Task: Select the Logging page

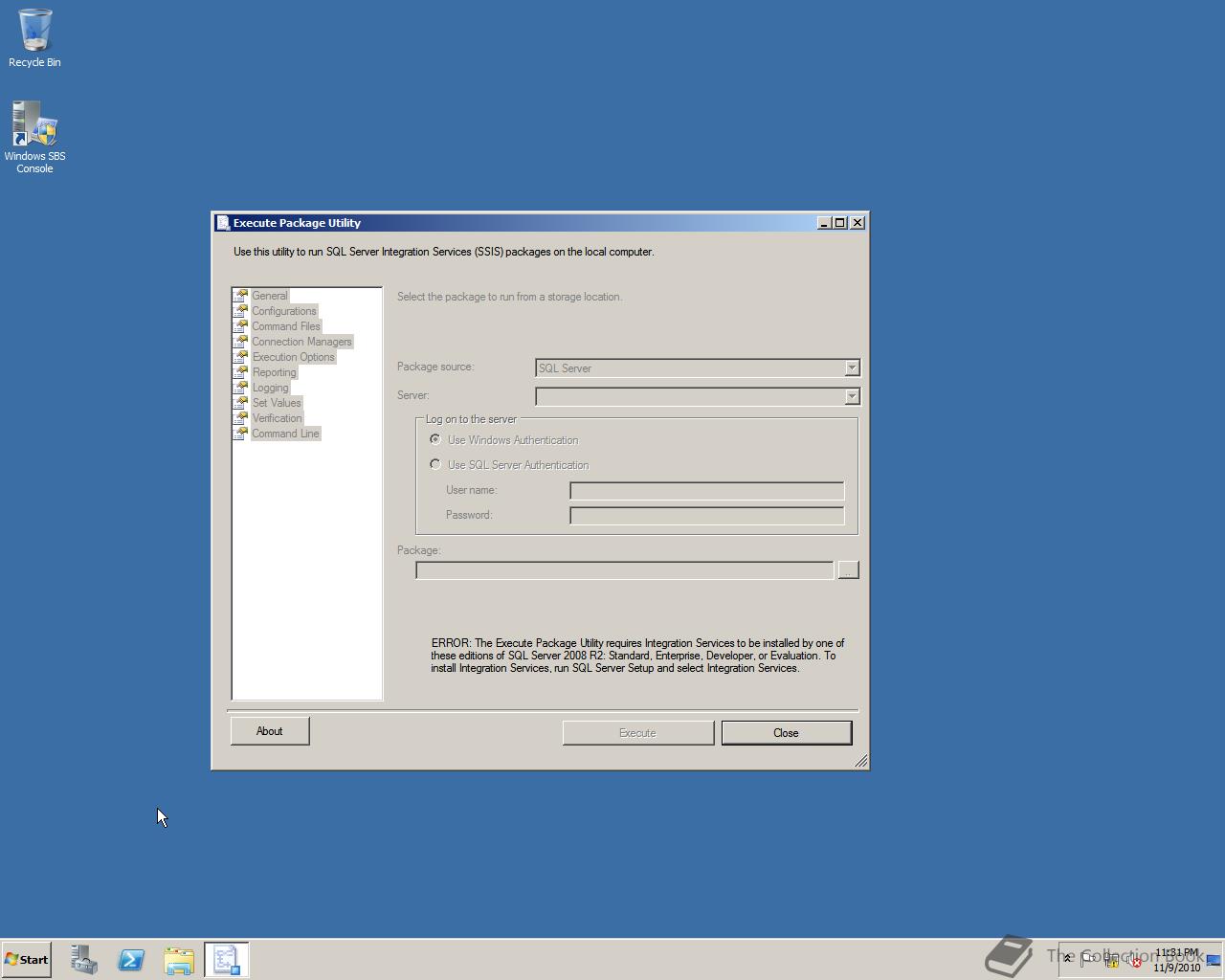Action: pos(270,388)
